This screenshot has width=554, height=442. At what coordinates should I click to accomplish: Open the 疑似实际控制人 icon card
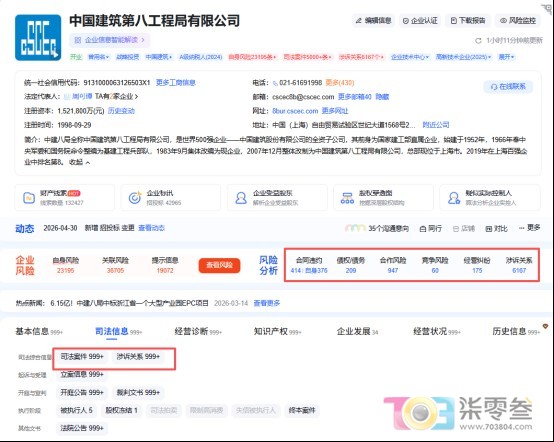point(490,198)
